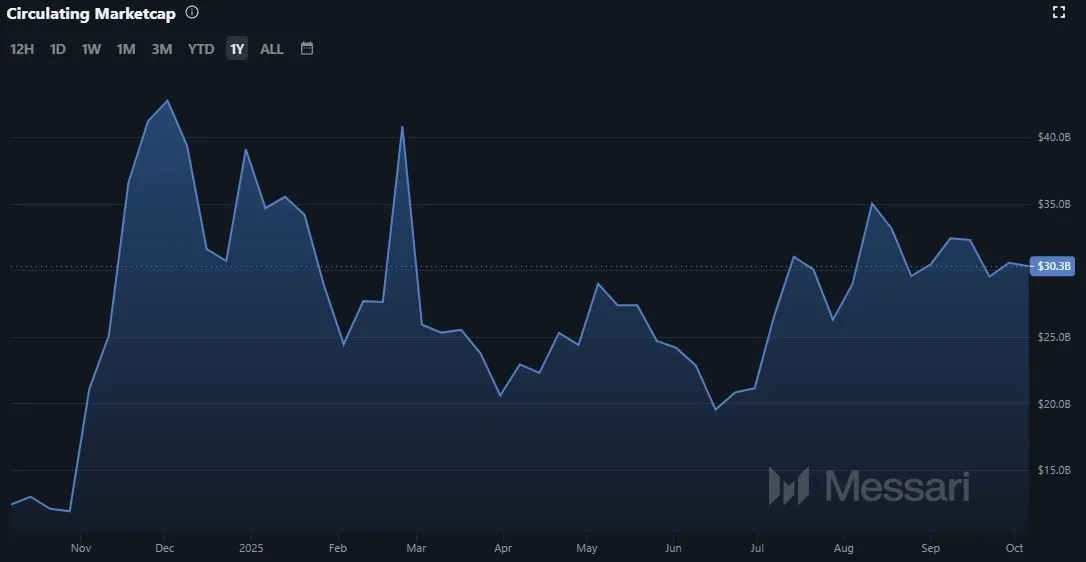Choose the 1W time interval

(x=91, y=49)
